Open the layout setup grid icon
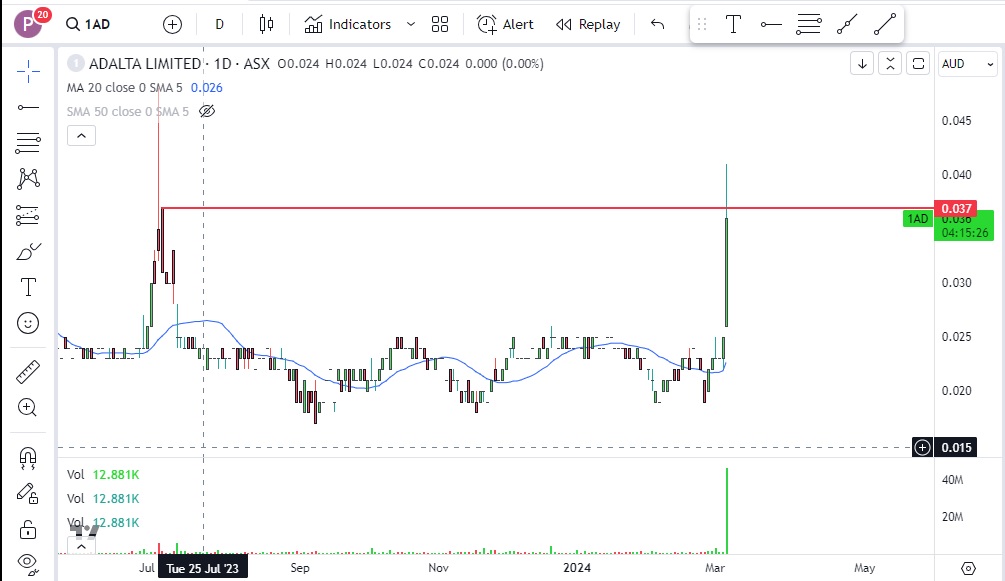 tap(440, 24)
